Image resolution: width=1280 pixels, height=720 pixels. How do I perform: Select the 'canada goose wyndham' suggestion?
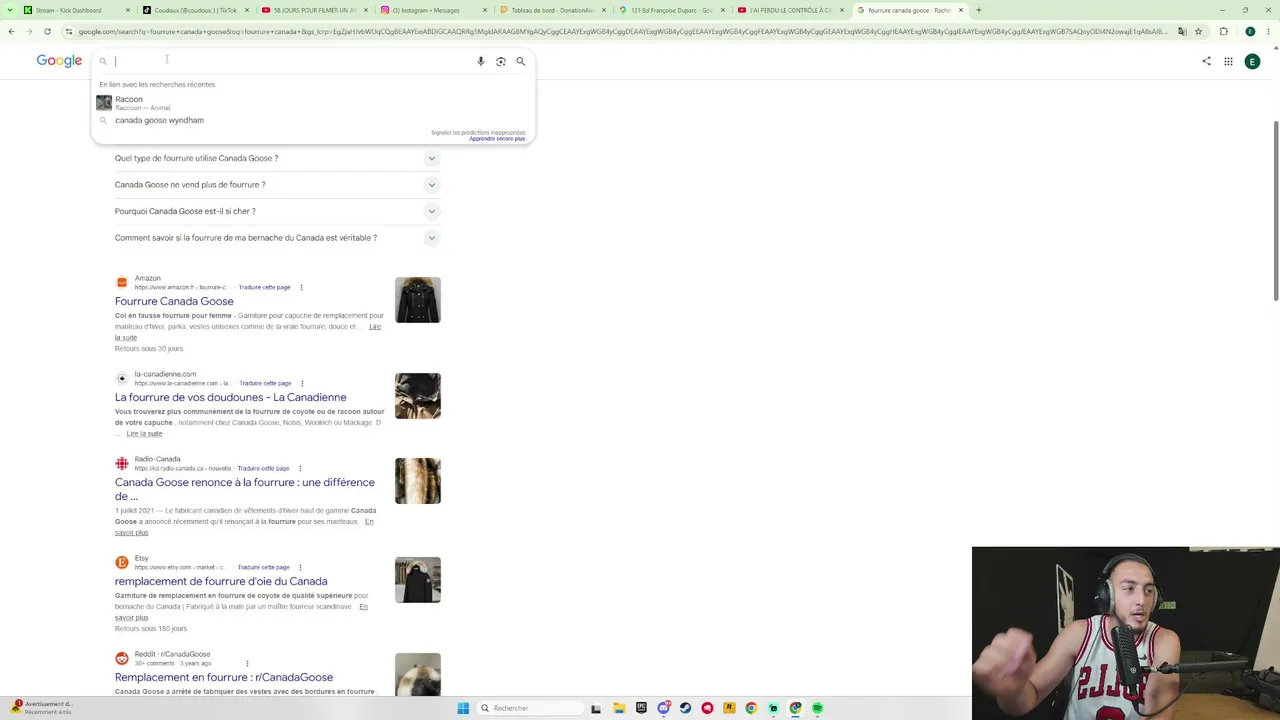click(x=312, y=120)
